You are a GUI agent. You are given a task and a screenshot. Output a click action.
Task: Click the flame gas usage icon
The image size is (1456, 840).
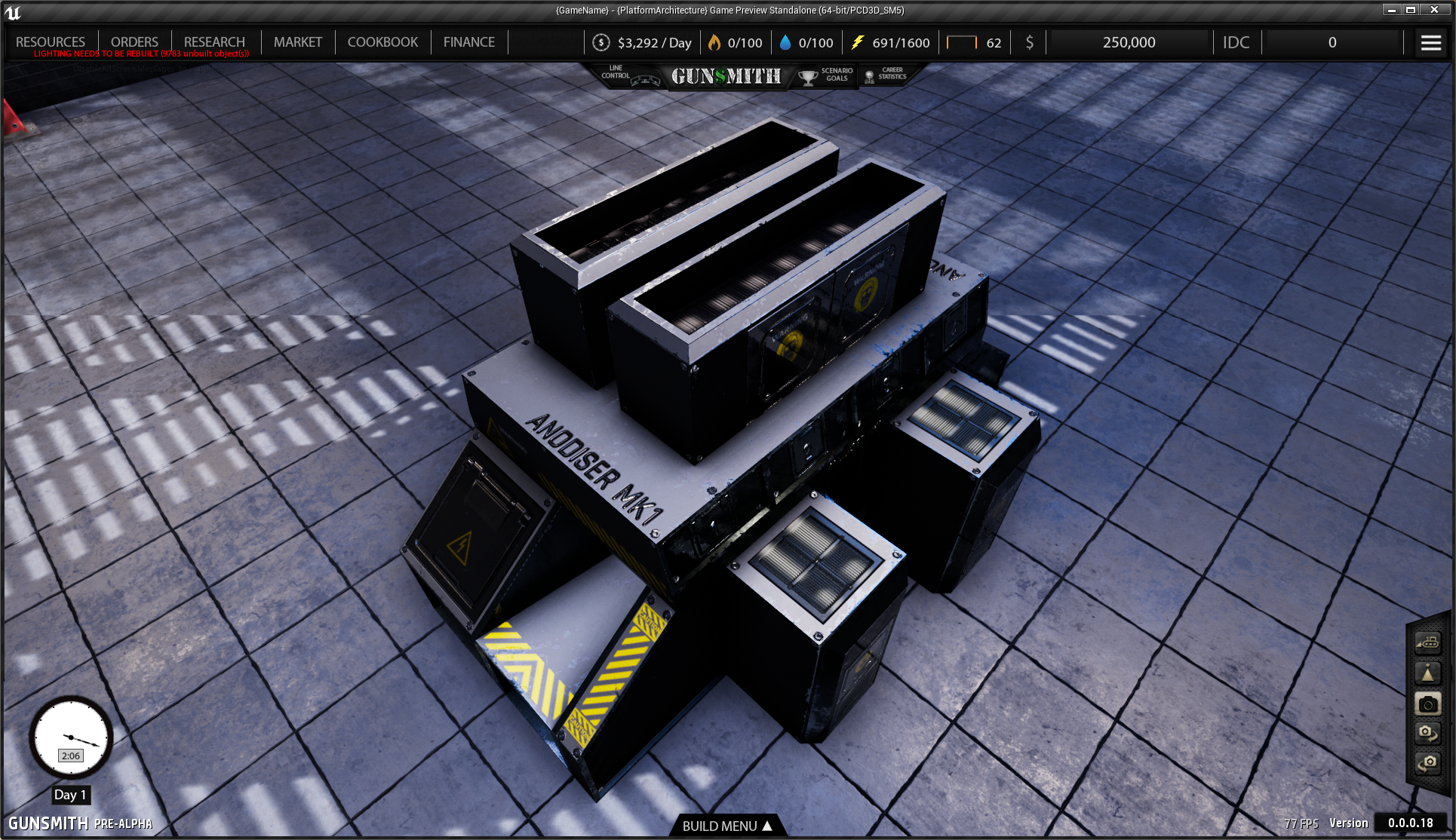(714, 42)
